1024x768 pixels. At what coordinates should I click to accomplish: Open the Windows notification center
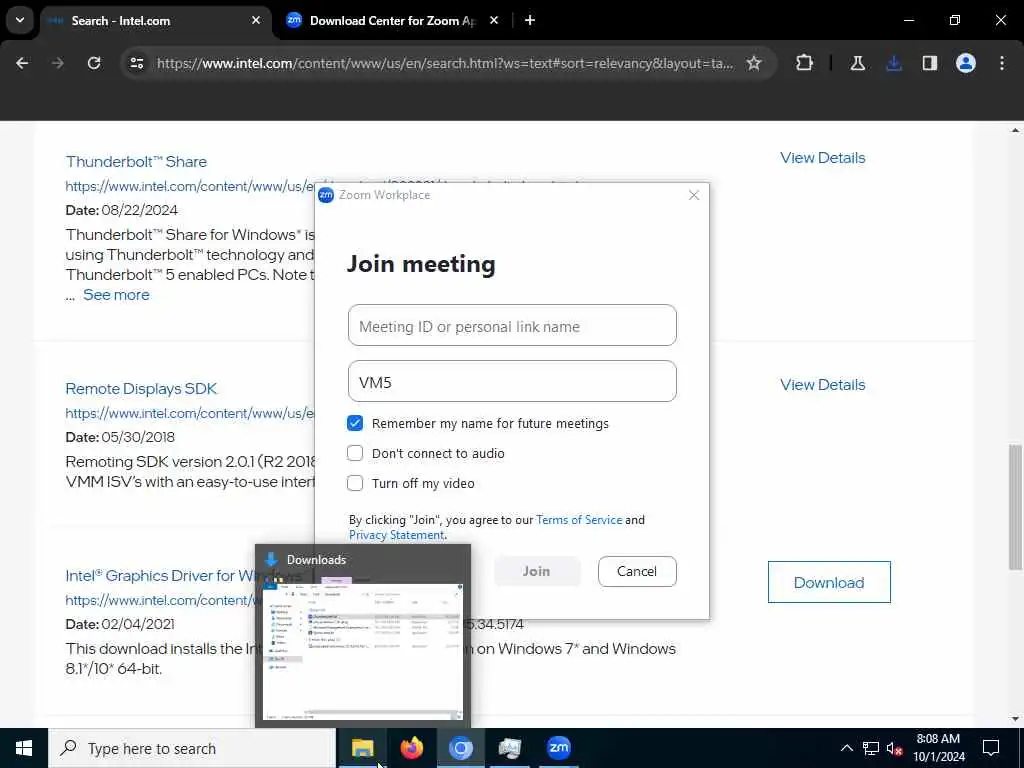pos(991,748)
